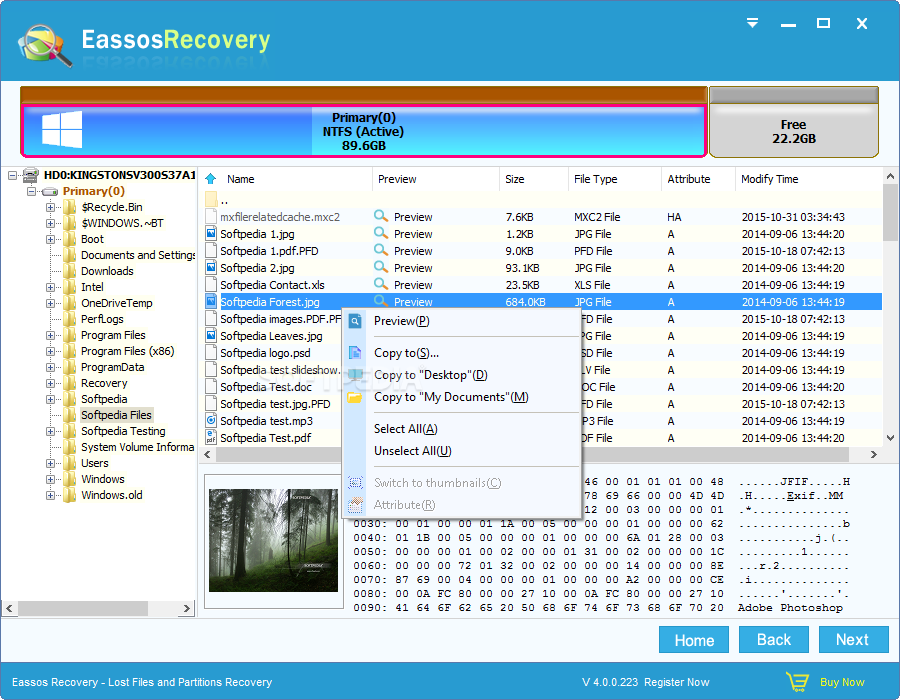The height and width of the screenshot is (700, 900).
Task: Expand the Windows.old tree node
Action: pos(51,495)
